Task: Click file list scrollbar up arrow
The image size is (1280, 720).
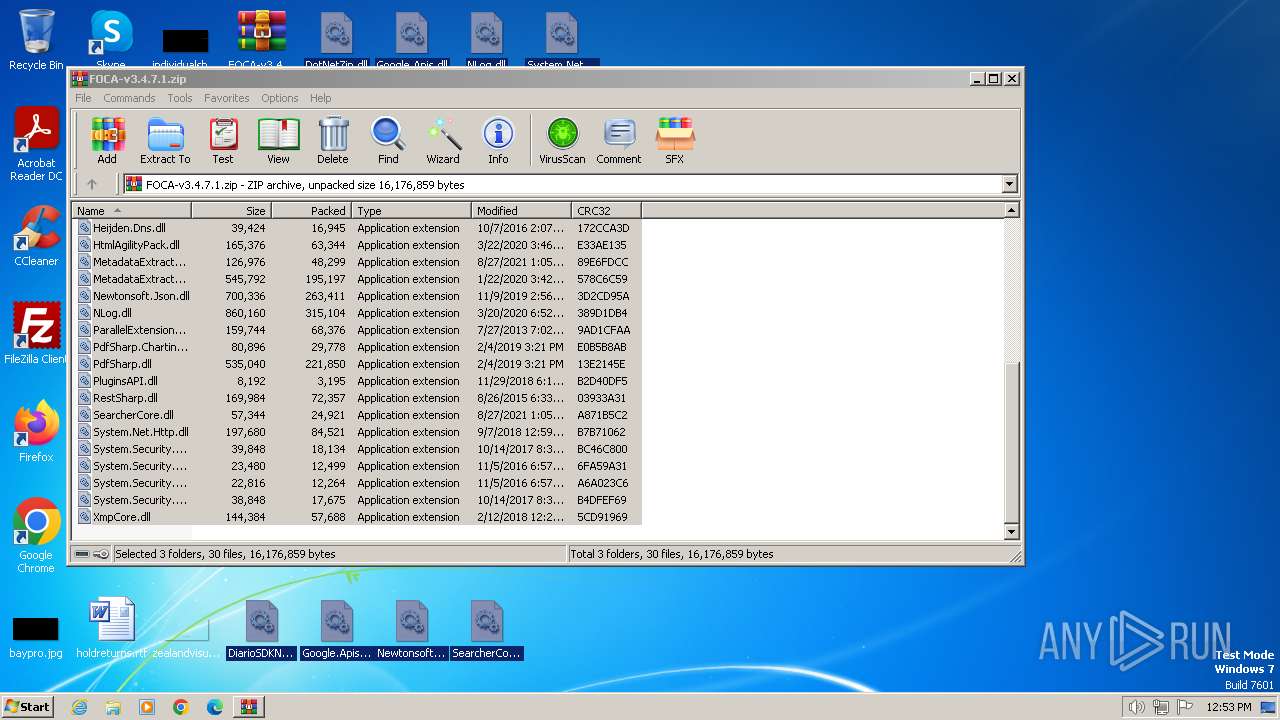Action: coord(1011,210)
